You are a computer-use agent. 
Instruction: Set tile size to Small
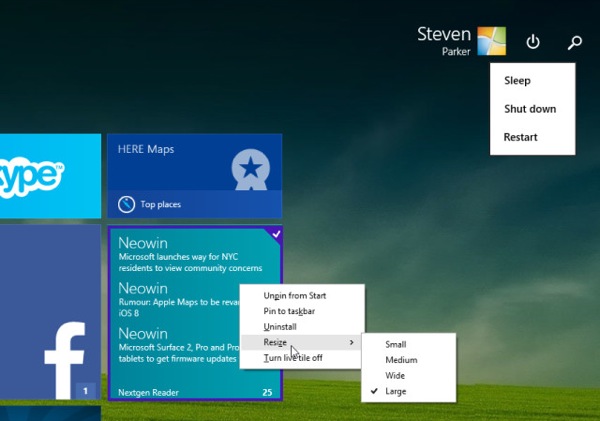(x=409, y=344)
